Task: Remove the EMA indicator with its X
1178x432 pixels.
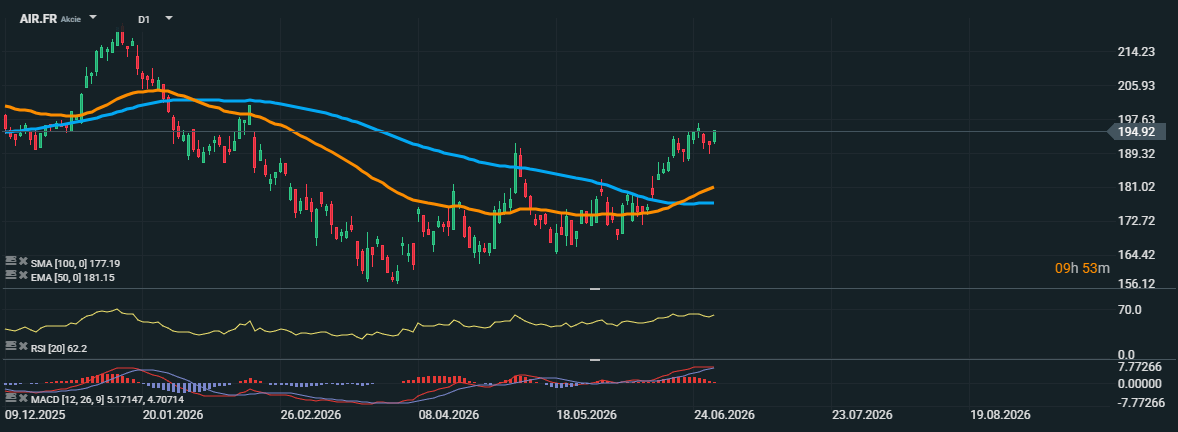Action: [x=23, y=276]
